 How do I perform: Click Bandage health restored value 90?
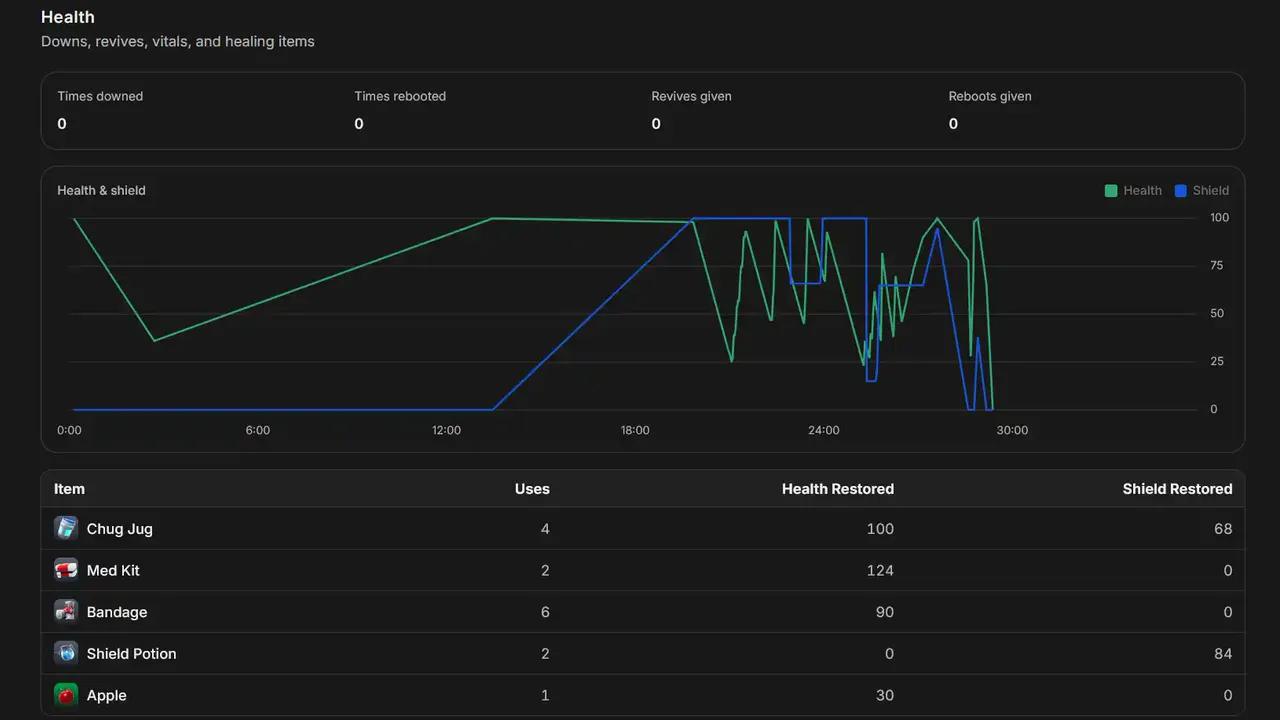[885, 612]
